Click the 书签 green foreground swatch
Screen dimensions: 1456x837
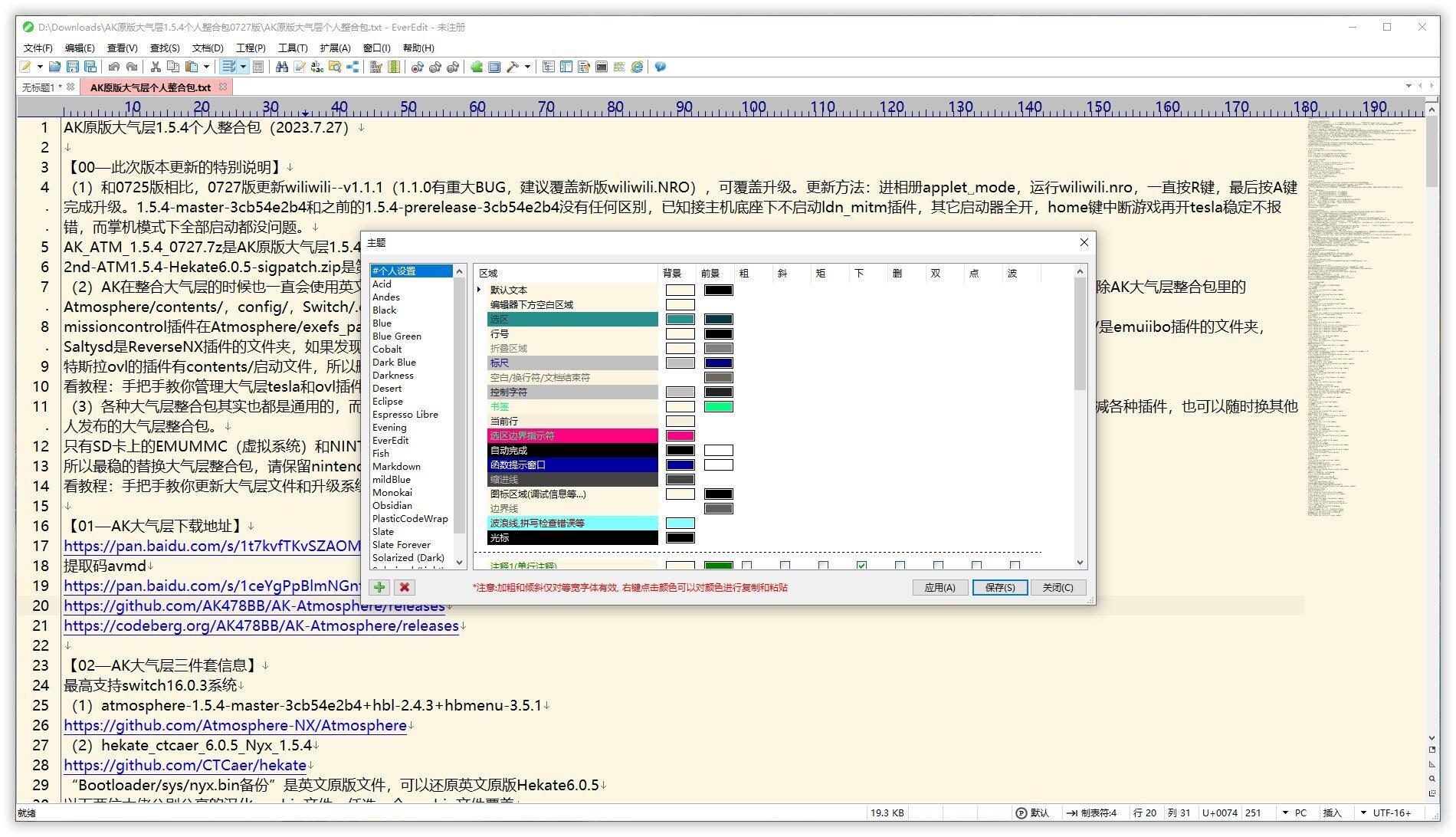(718, 406)
